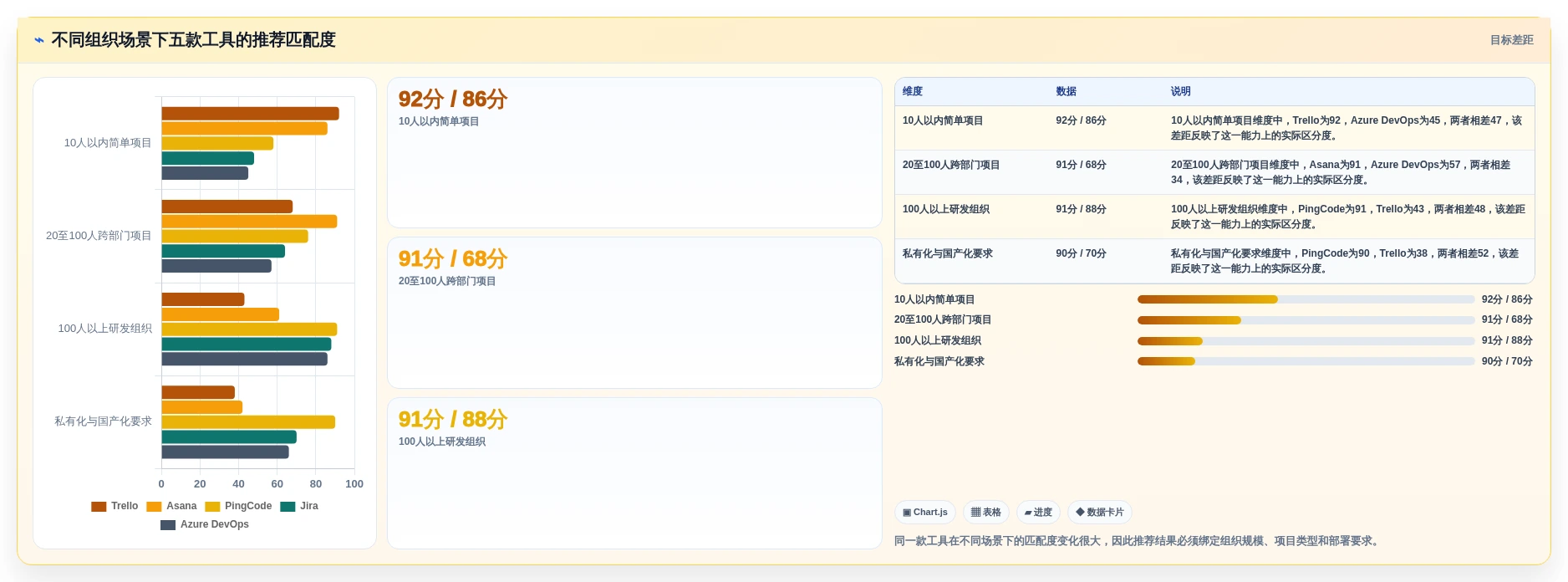This screenshot has width=1568, height=582.
Task: Click the 目标差距 label in the header
Action: tap(1511, 40)
